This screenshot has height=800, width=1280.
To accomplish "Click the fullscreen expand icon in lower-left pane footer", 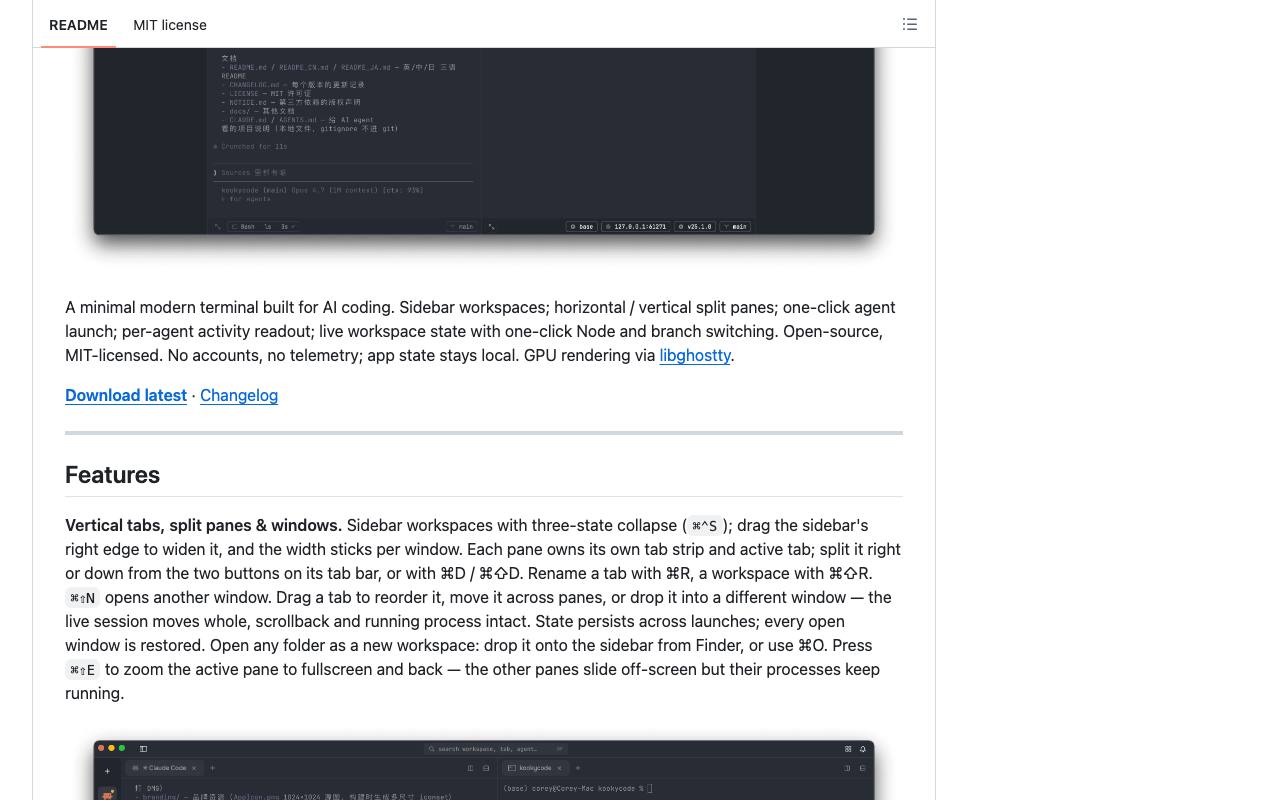I will (x=217, y=226).
